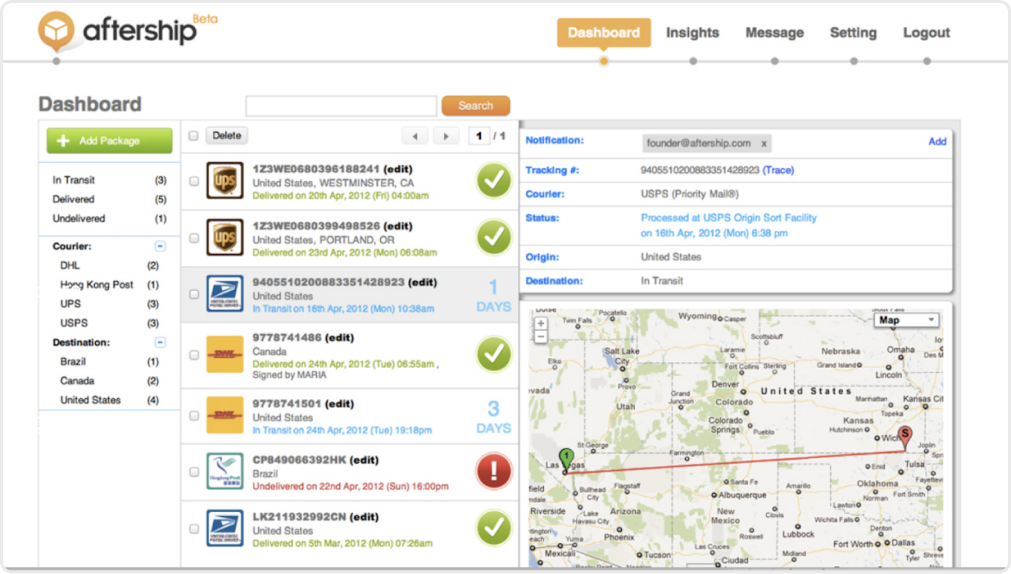The height and width of the screenshot is (574, 1011).
Task: Click Hongkong Post logo for CP849066392HK
Action: (x=225, y=471)
